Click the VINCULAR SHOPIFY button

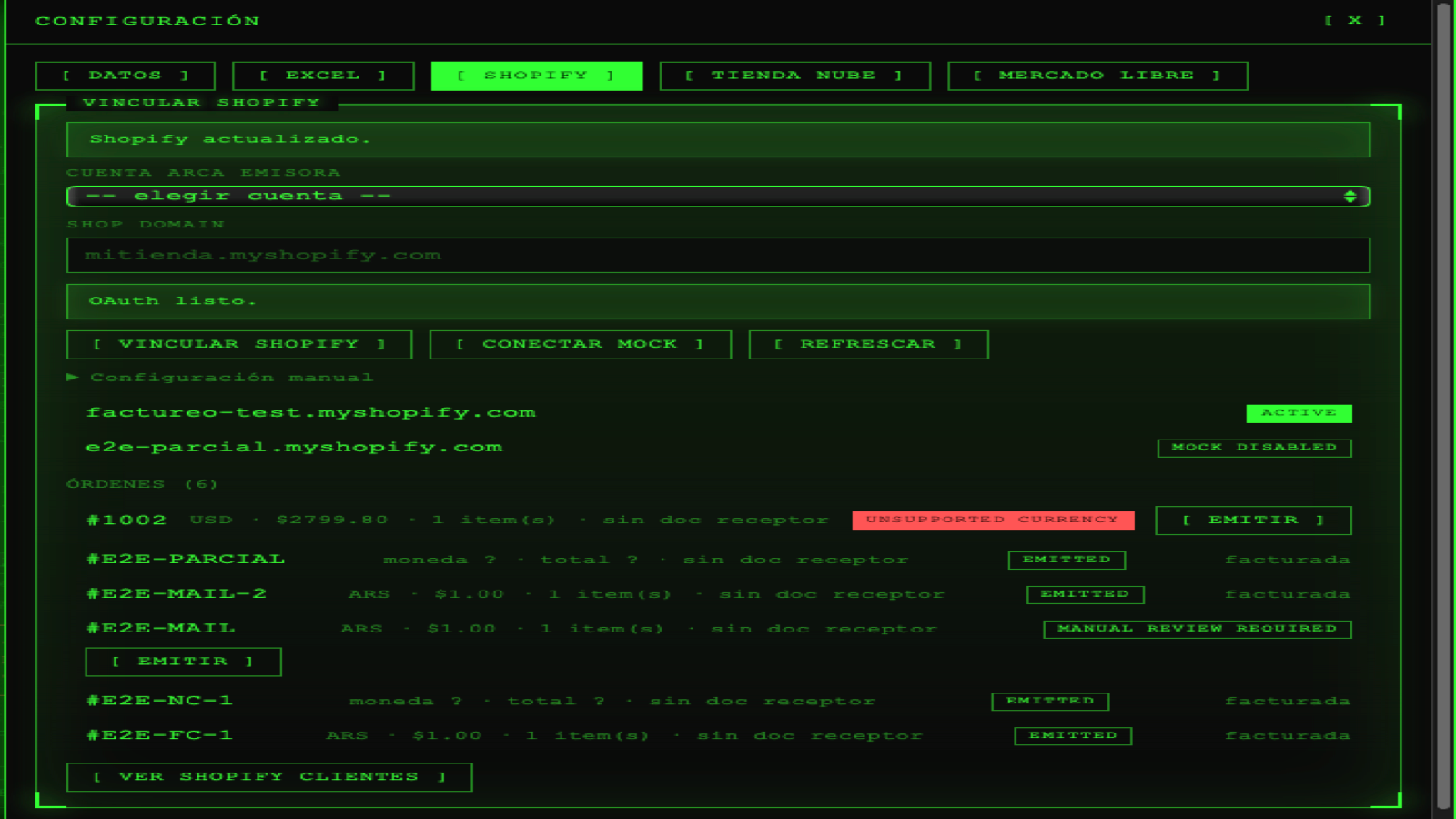(x=239, y=344)
